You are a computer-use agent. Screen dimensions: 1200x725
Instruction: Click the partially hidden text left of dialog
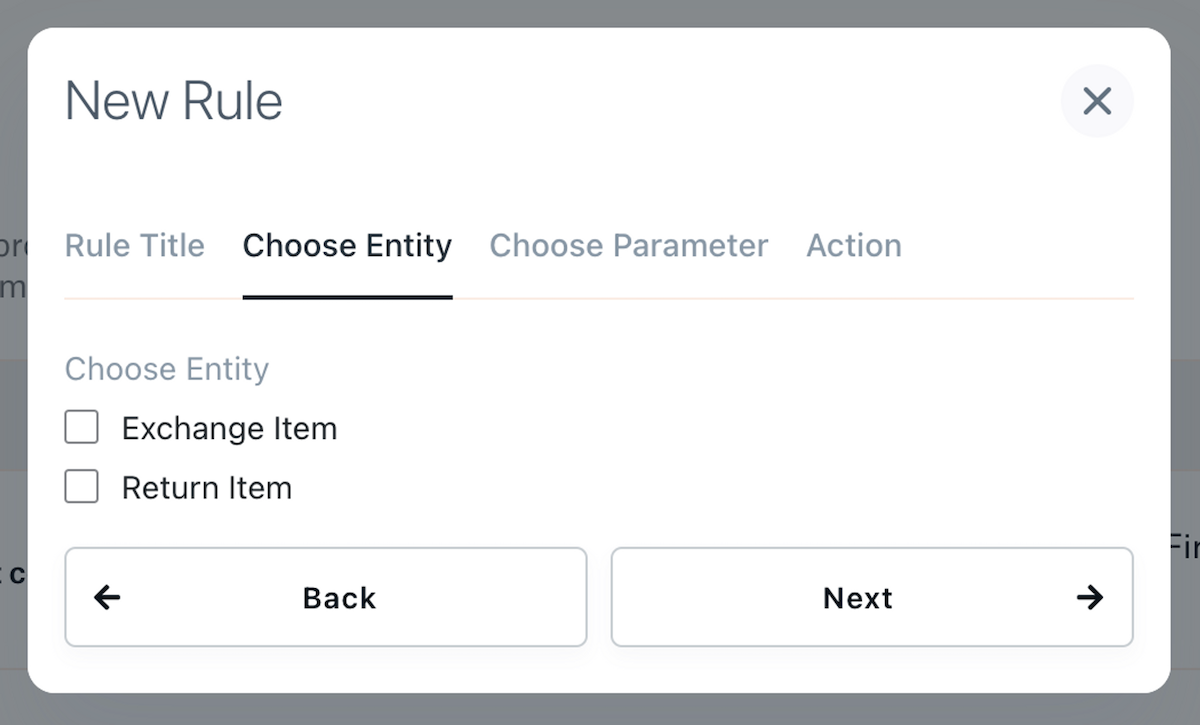click(x=13, y=266)
